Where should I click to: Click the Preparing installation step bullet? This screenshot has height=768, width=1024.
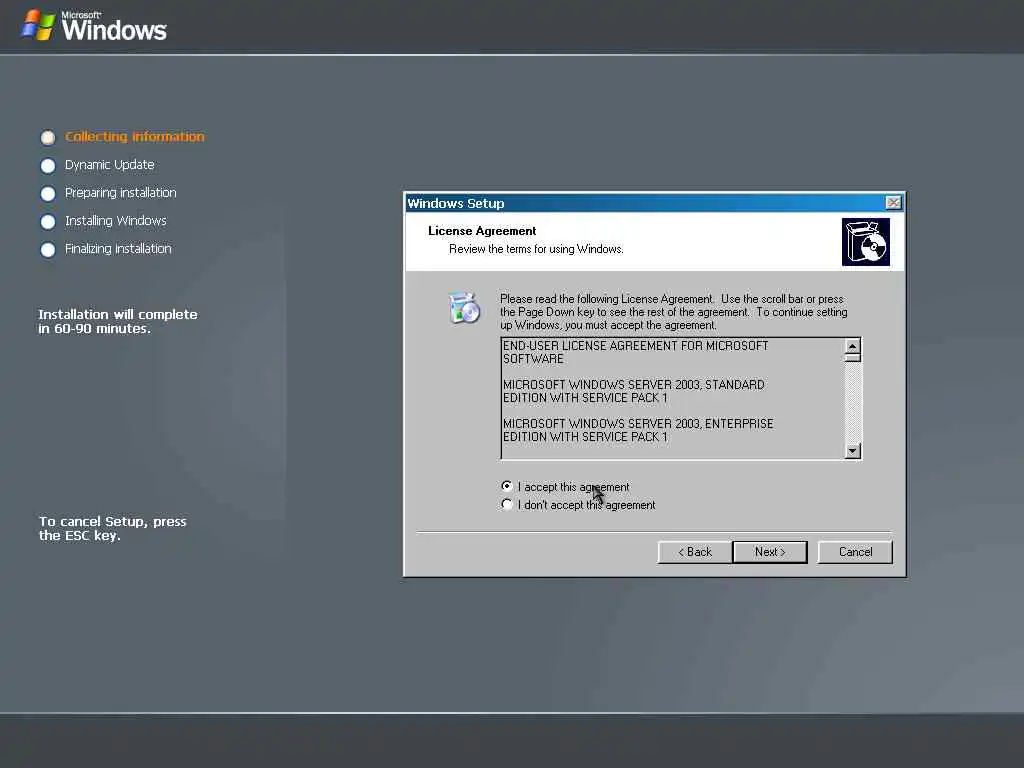click(48, 194)
